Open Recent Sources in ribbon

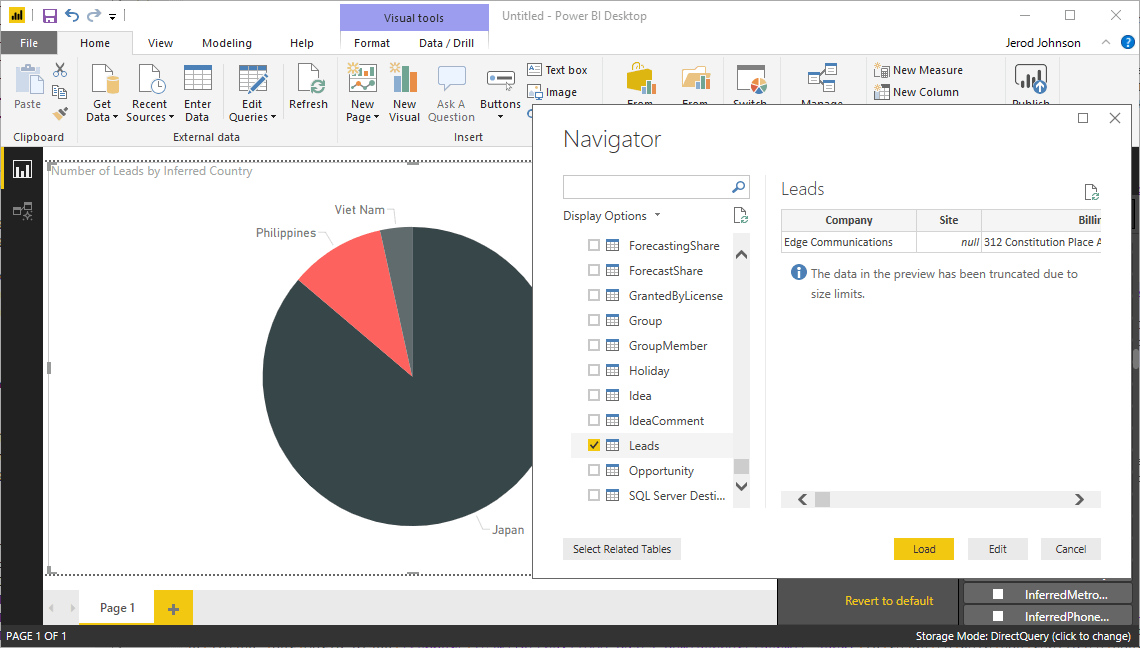coord(149,92)
